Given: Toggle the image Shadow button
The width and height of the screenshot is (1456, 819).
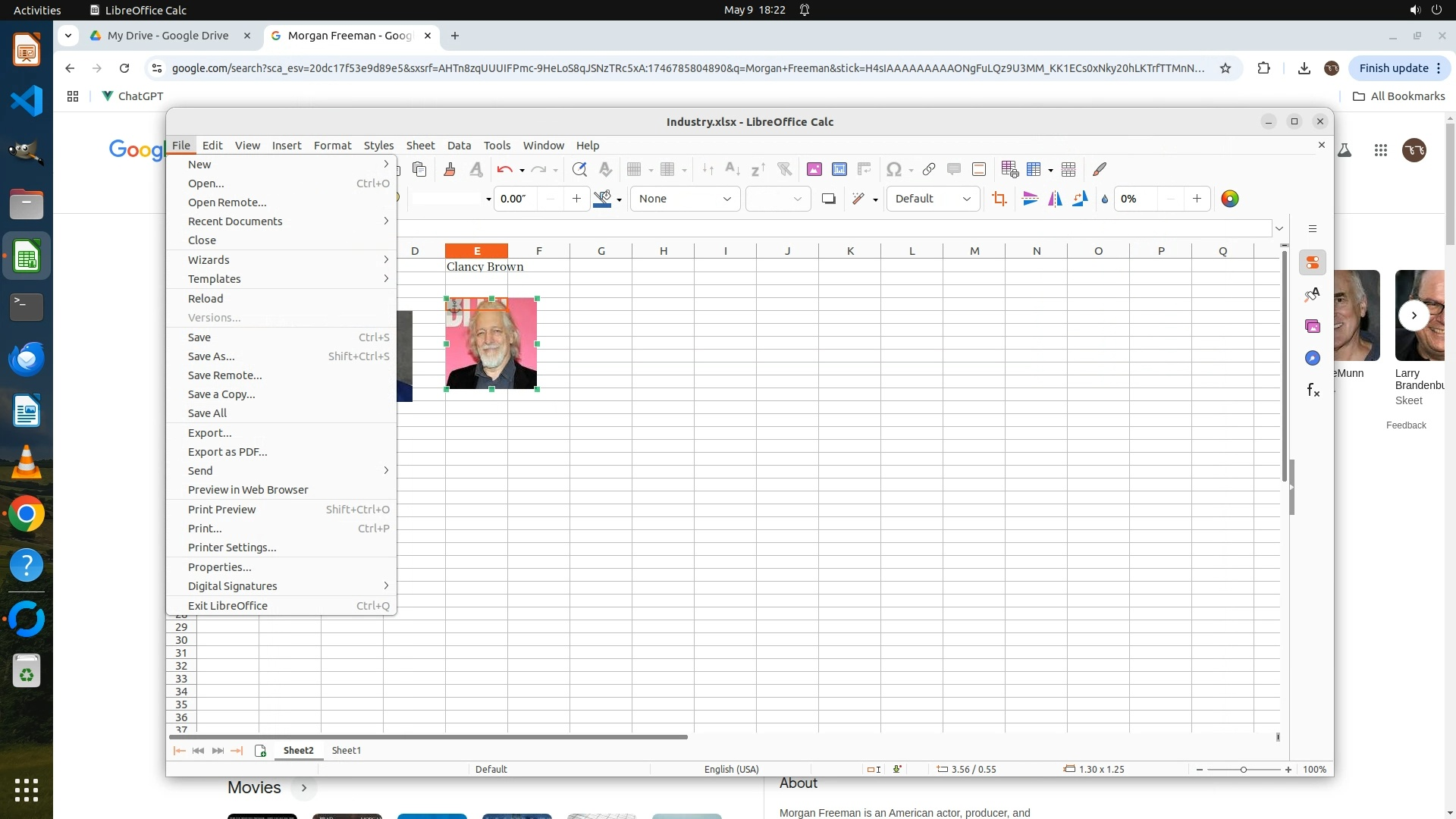Looking at the screenshot, I should [x=829, y=199].
